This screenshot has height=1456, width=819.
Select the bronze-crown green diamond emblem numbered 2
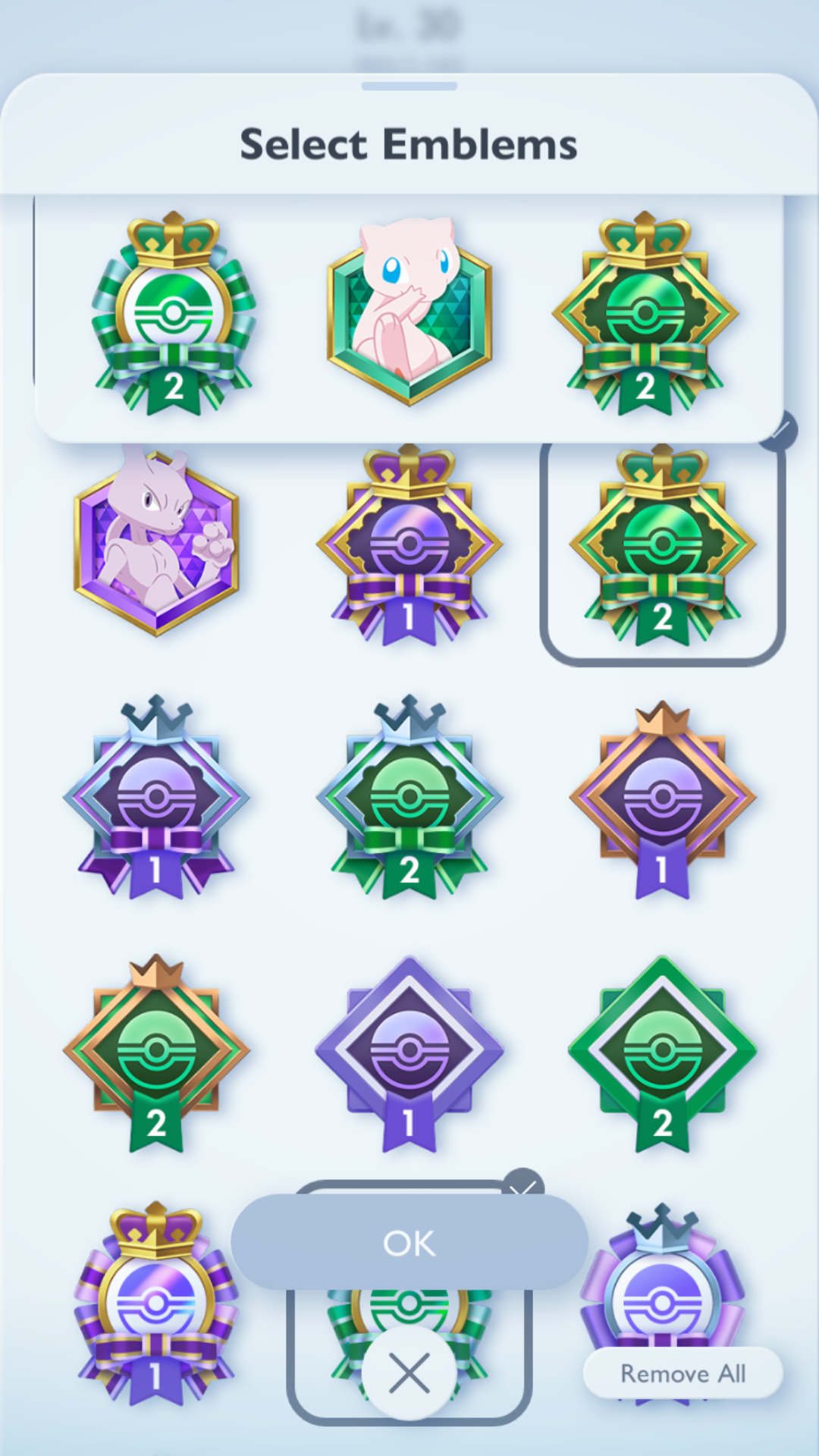click(x=156, y=1053)
